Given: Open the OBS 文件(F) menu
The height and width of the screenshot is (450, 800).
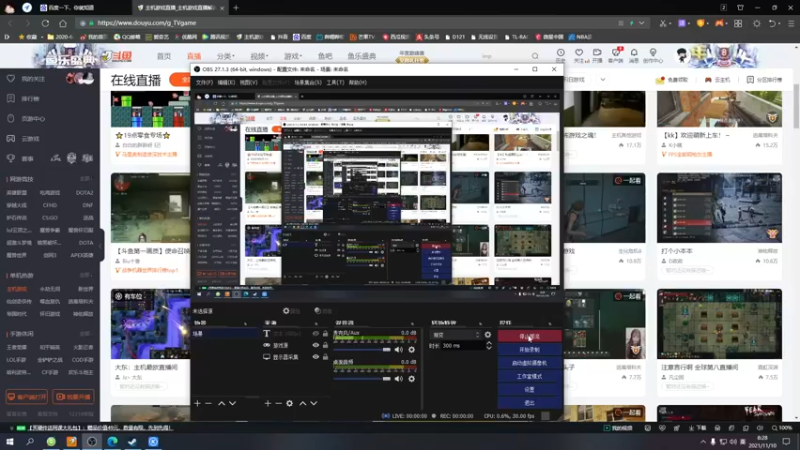Looking at the screenshot, I should (204, 82).
